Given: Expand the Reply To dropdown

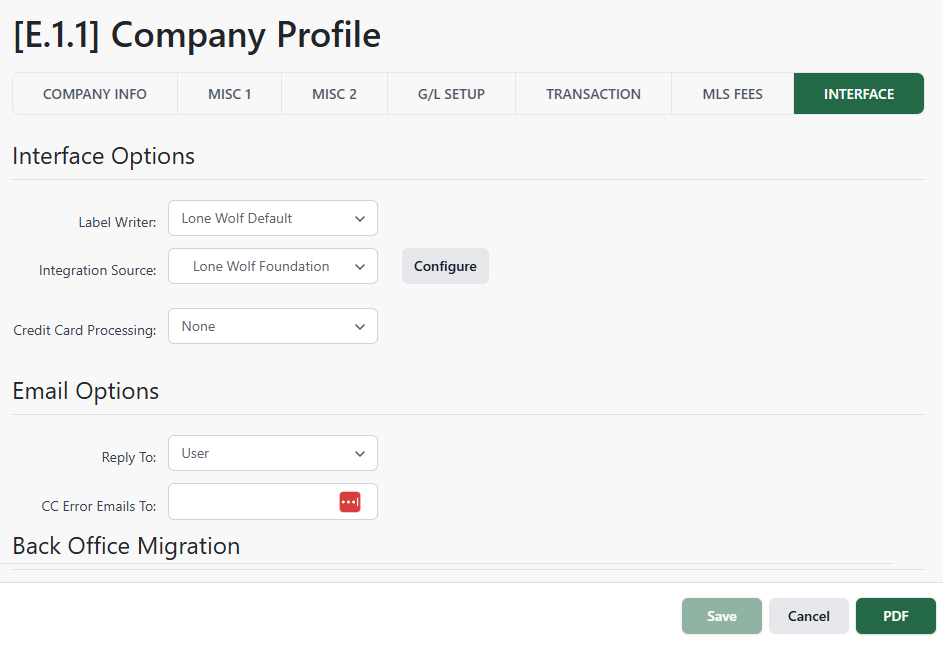Looking at the screenshot, I should (272, 453).
